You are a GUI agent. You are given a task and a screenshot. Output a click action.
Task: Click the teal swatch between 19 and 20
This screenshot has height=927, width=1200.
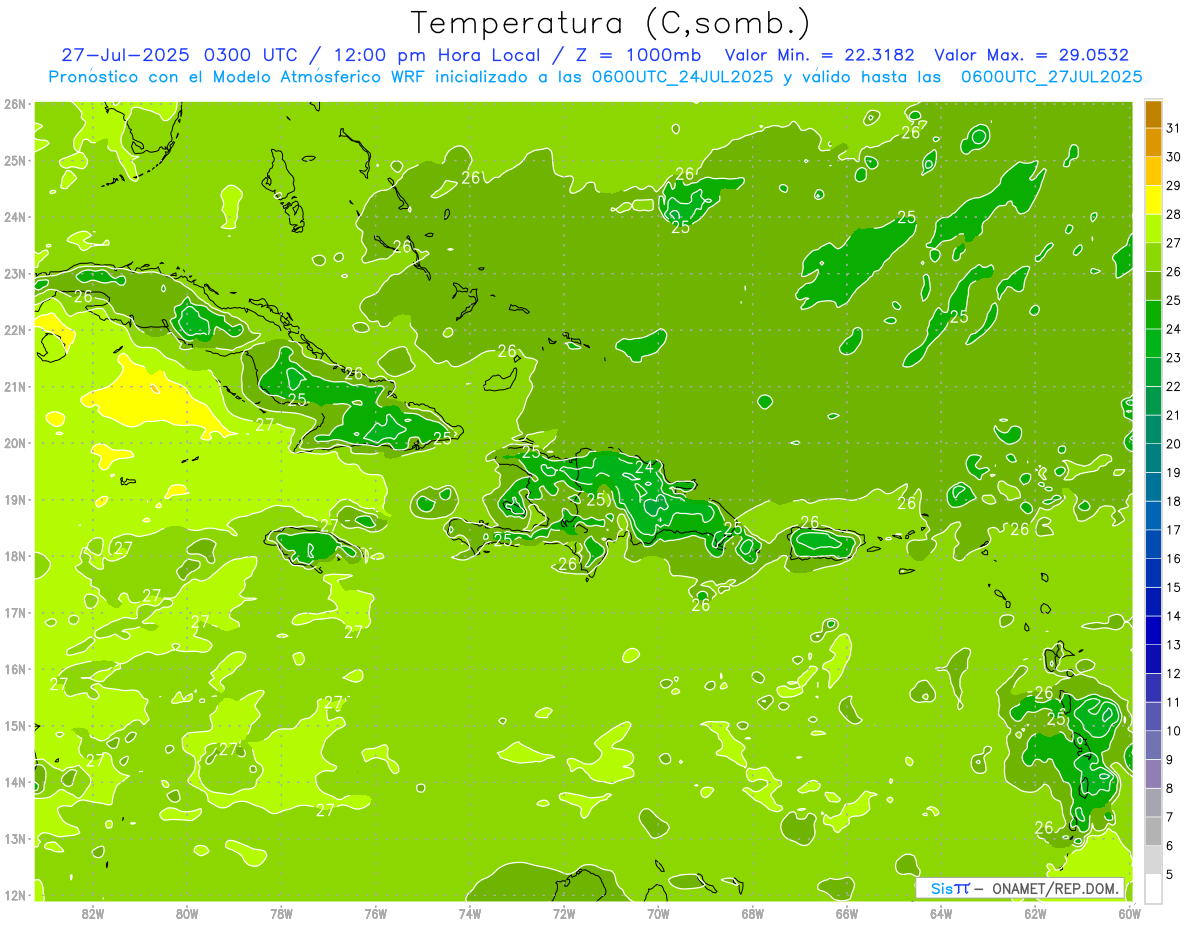click(1153, 458)
